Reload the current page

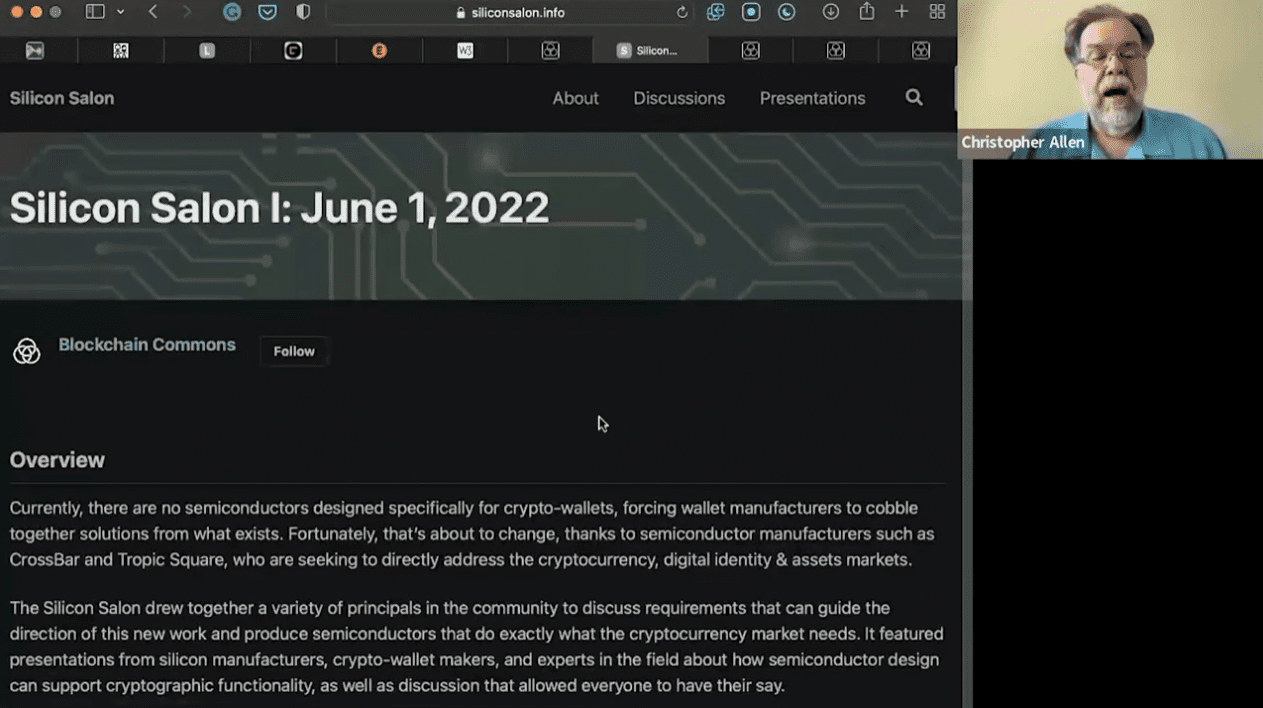(682, 13)
